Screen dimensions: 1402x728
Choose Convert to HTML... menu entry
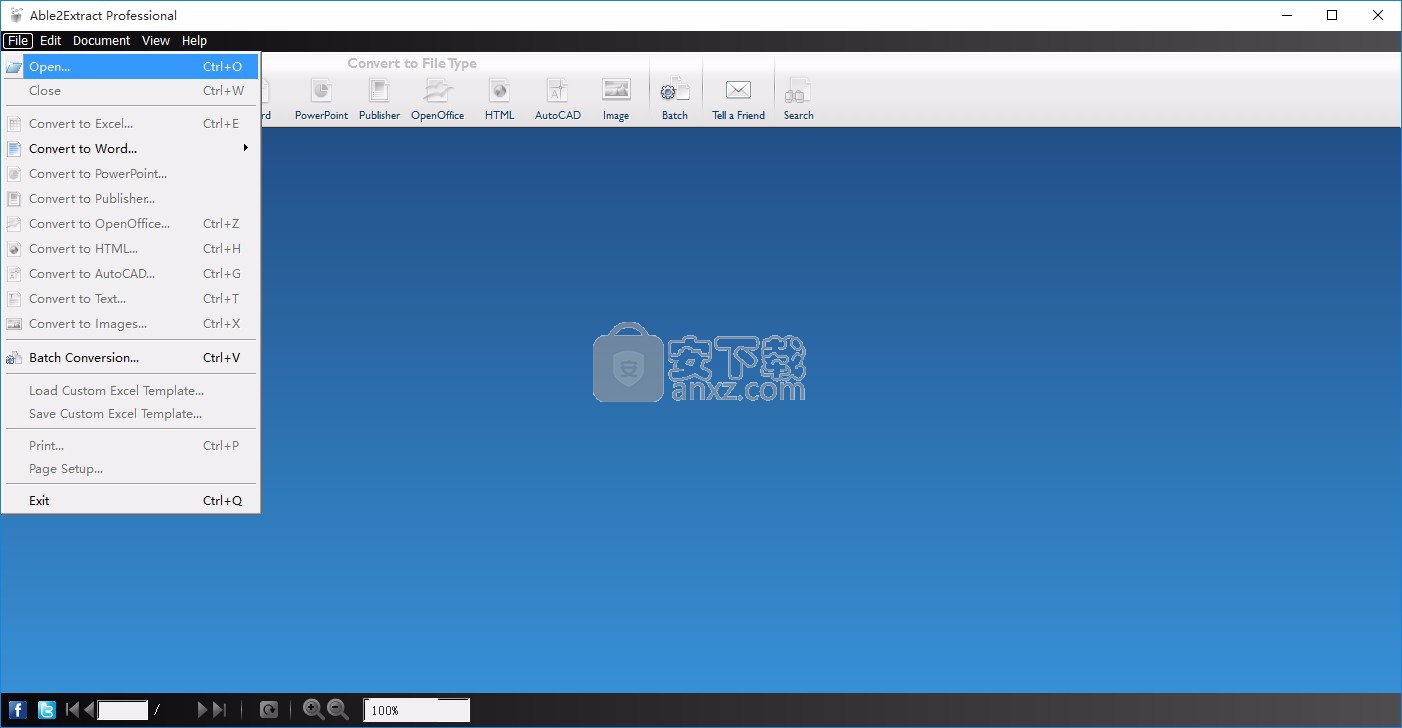pos(131,249)
